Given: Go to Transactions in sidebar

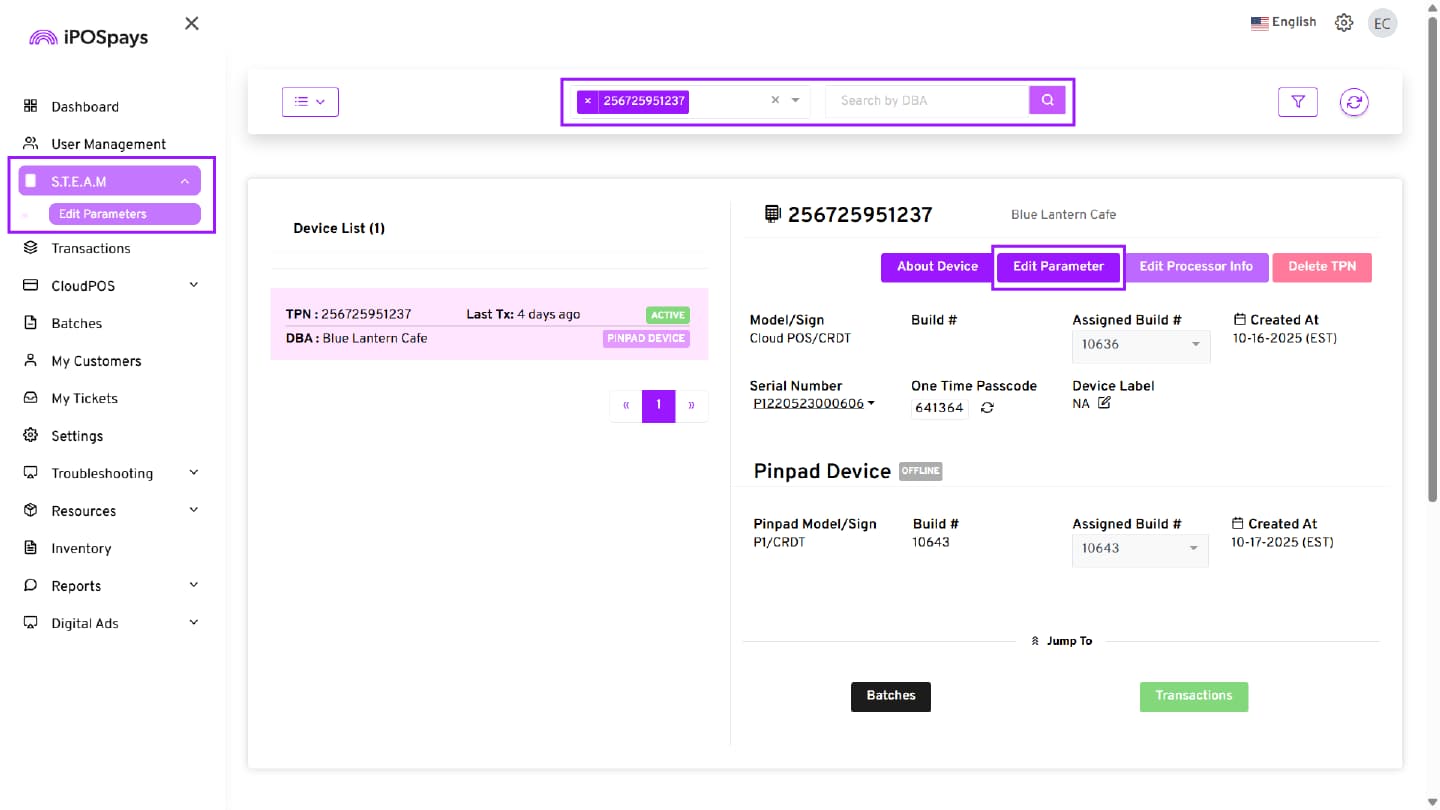Looking at the screenshot, I should [90, 248].
